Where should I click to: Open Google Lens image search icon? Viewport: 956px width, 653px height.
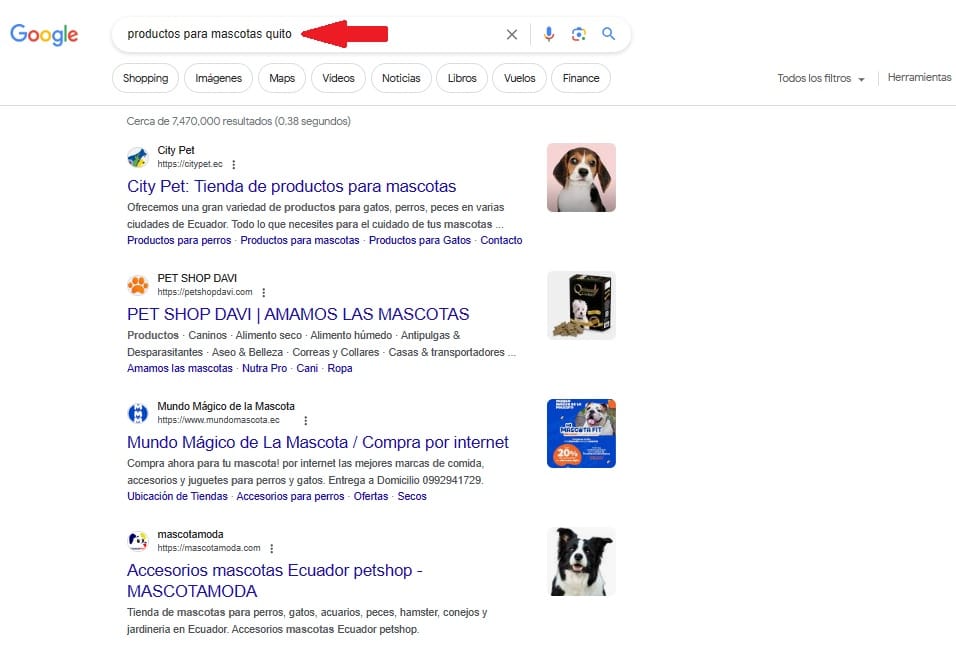tap(579, 34)
